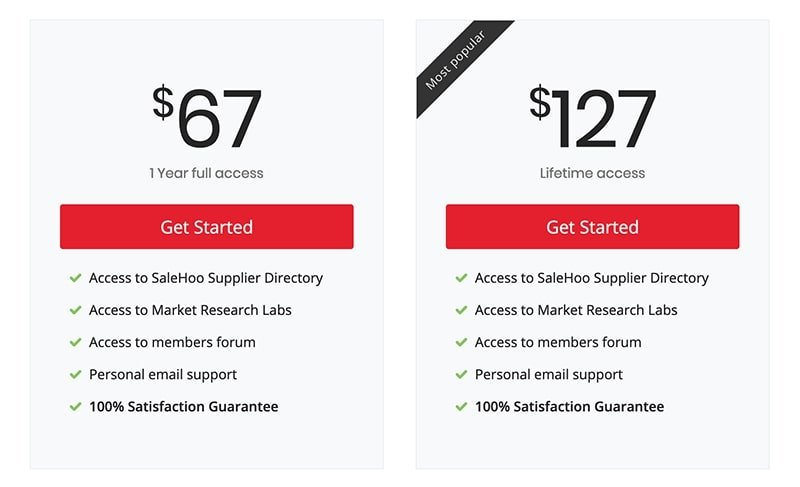Click checkmark beside Supplier Directory in $67 plan
The height and width of the screenshot is (487, 800).
[76, 278]
